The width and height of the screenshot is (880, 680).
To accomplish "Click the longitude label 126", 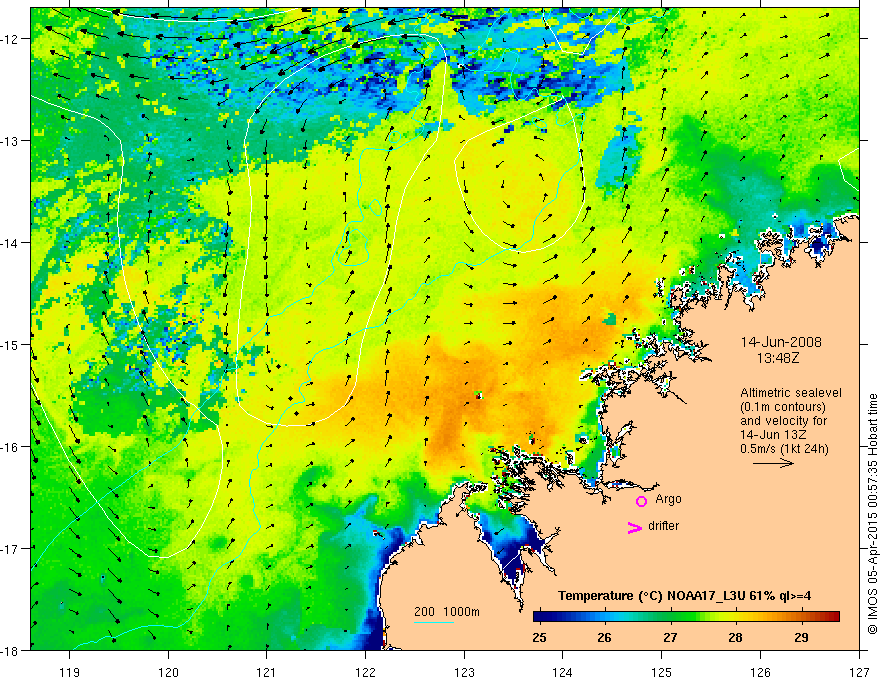I will tap(761, 673).
